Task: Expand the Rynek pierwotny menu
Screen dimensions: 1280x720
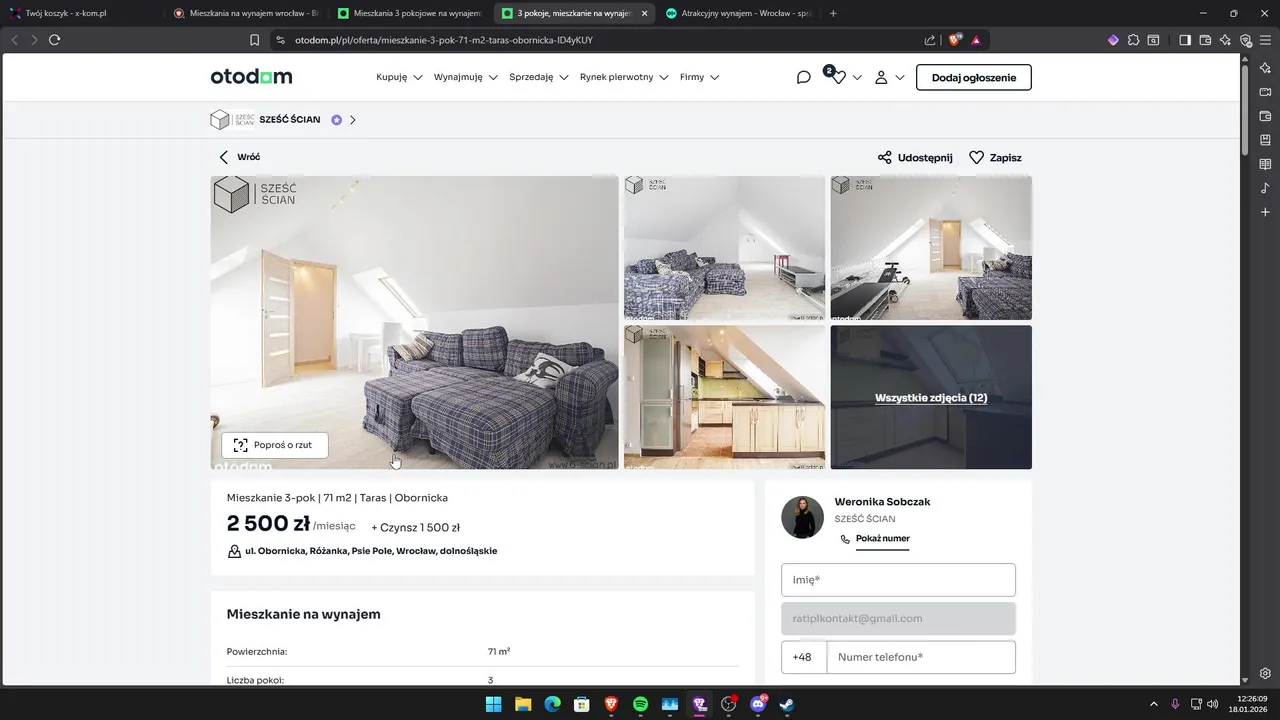Action: coord(624,77)
